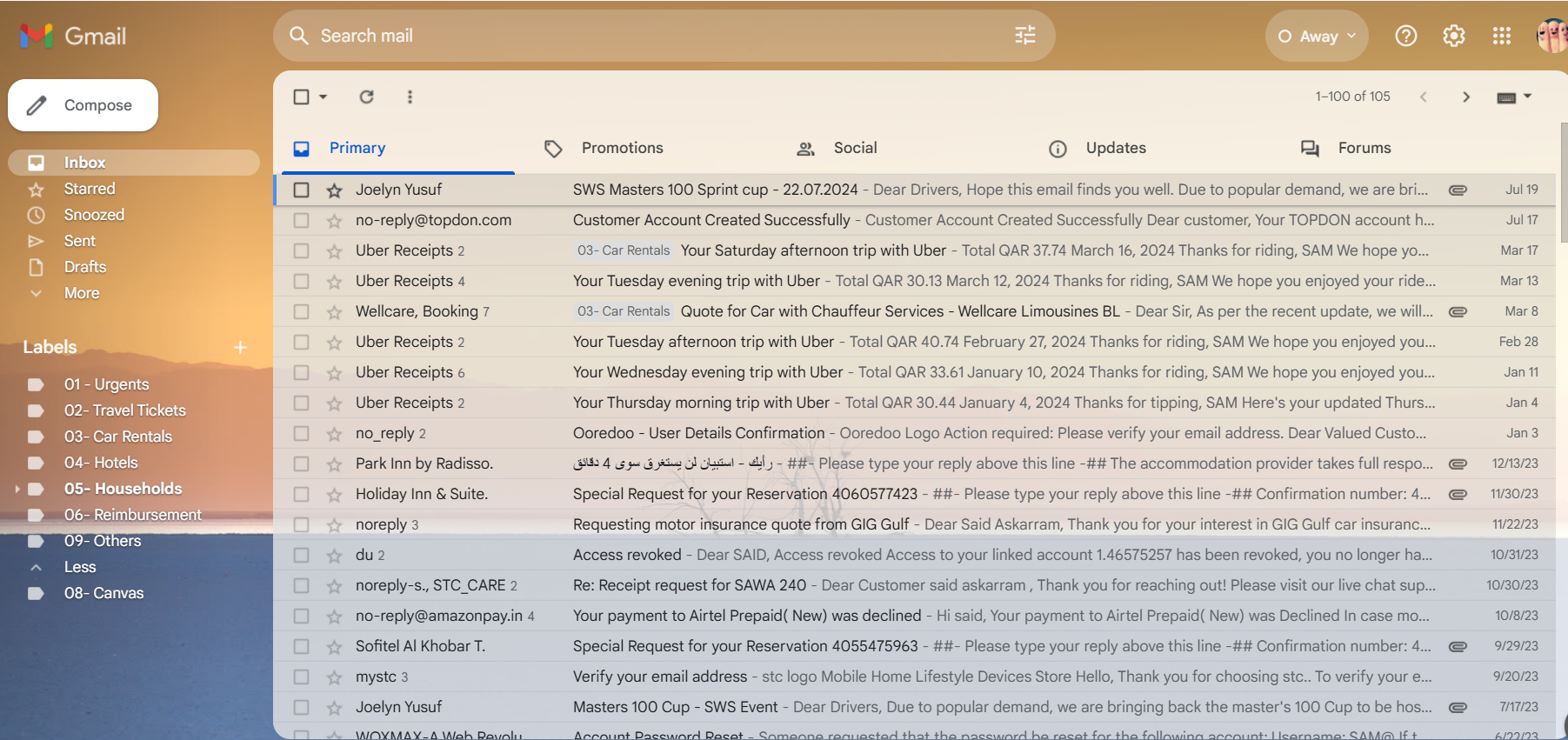Viewport: 1568px width, 740px height.
Task: Star the Joelyn Yusuf SWS Masters email
Action: (x=334, y=190)
